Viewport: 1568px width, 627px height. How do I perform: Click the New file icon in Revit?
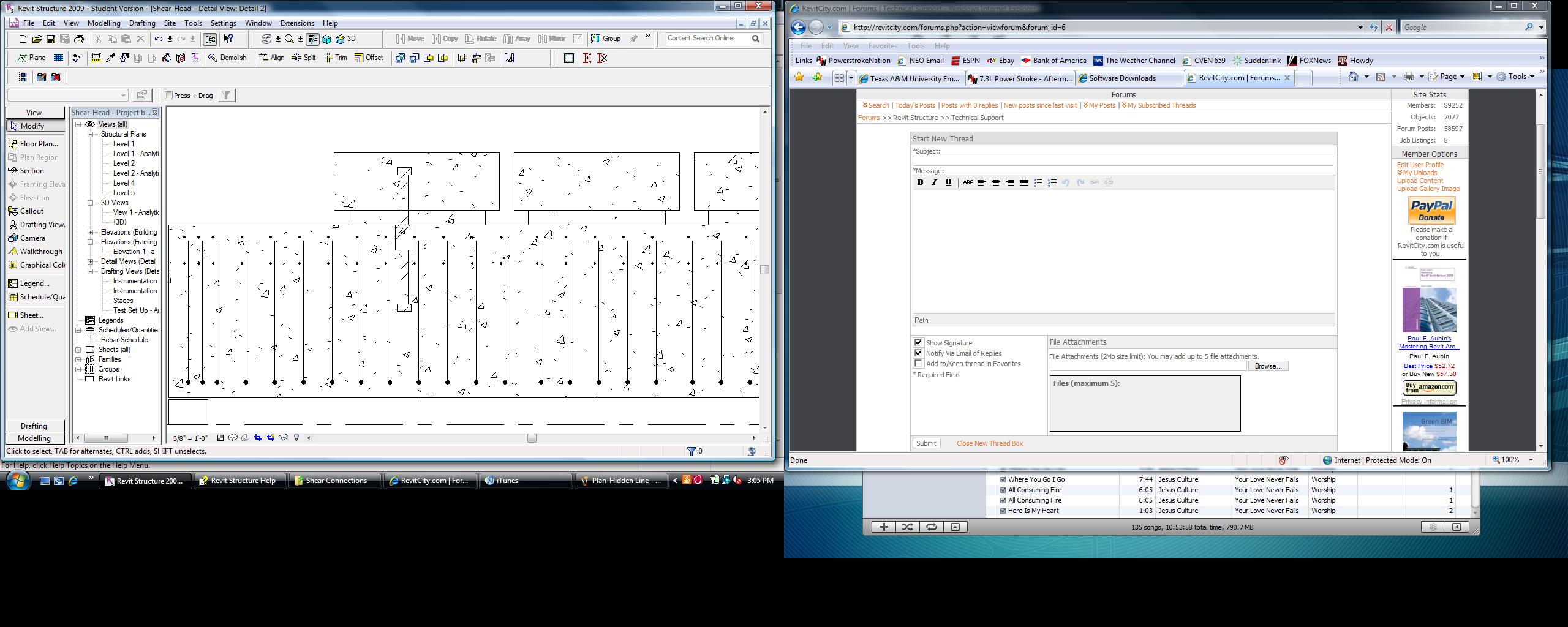point(23,39)
